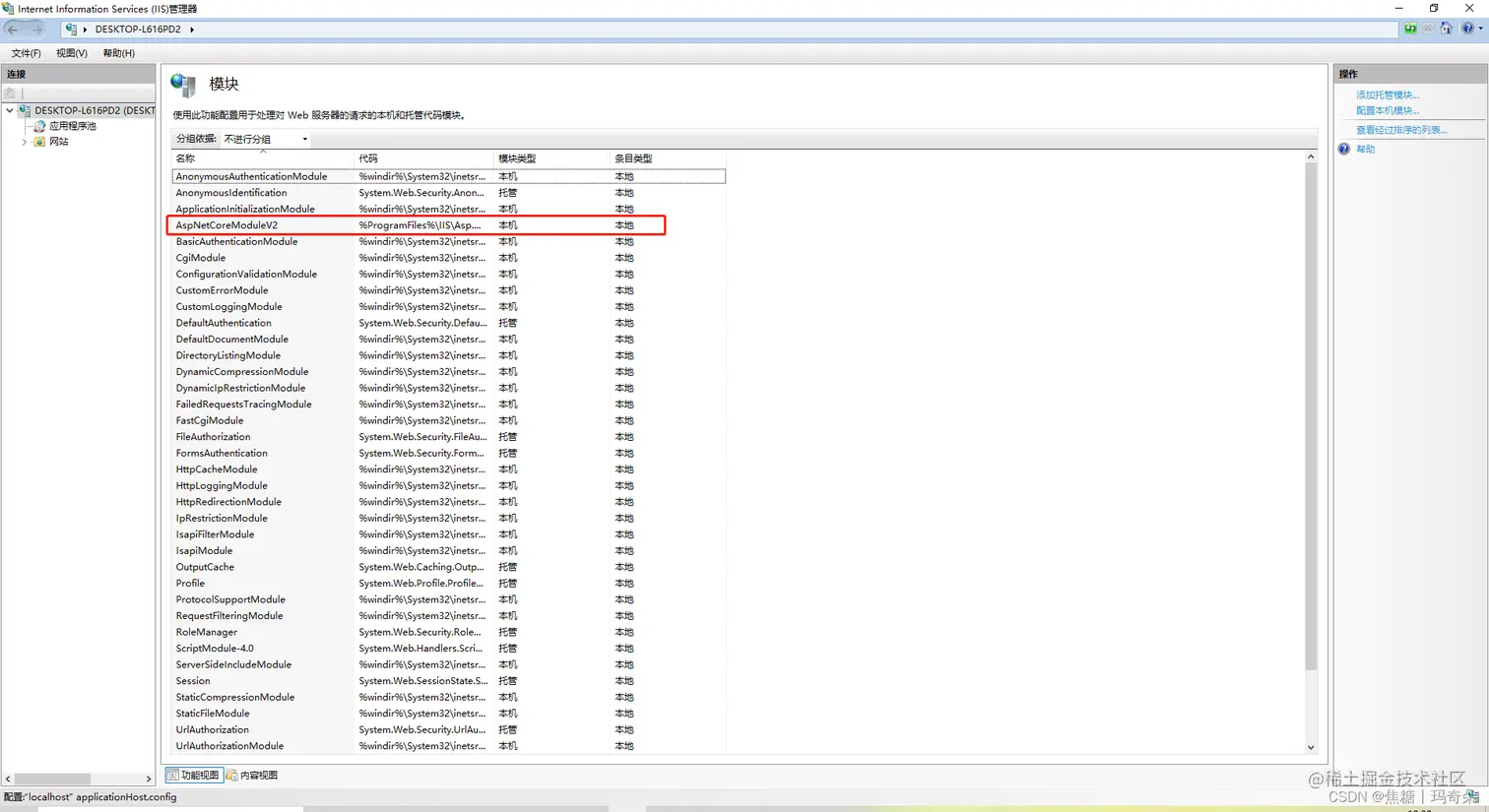Click module list scrollbar down arrow
Screen dimensions: 1489x812
pyautogui.click(x=1311, y=748)
